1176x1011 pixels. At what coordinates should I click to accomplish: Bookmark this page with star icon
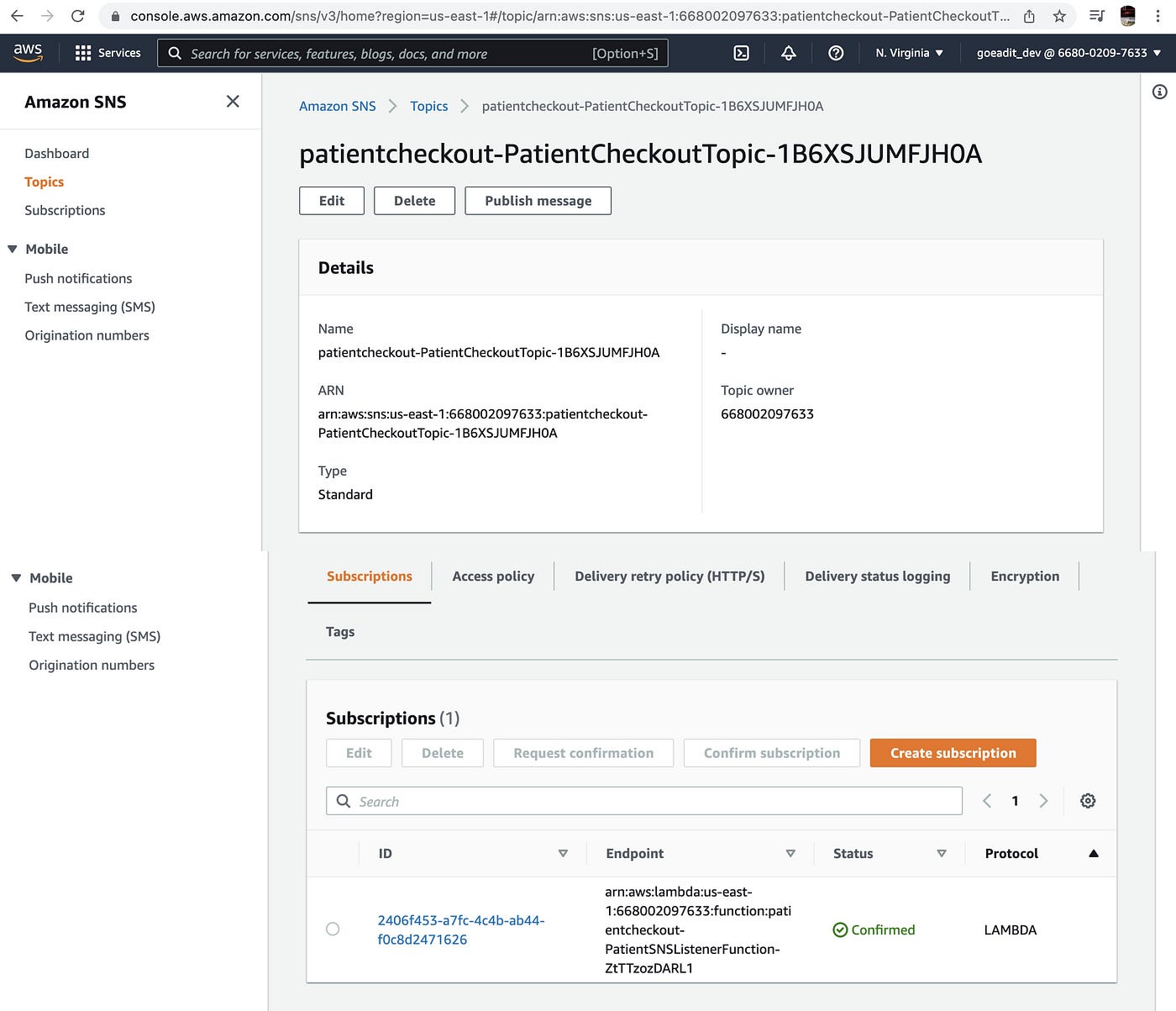click(1059, 16)
